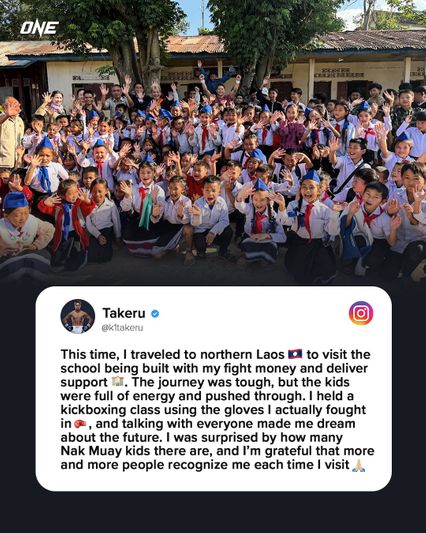The width and height of the screenshot is (426, 533).
Task: Click the school building emoji after 'support'
Action: (x=118, y=381)
